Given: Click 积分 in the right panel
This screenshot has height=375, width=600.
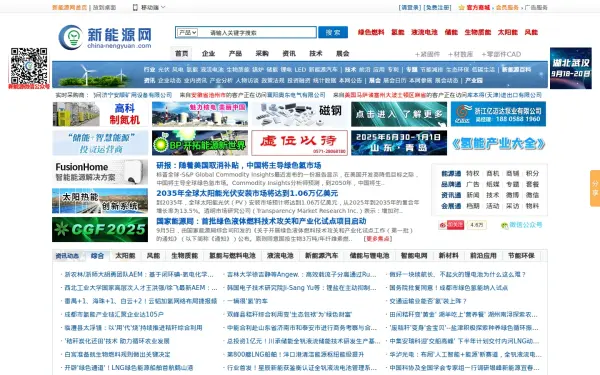Looking at the screenshot, I should tap(532, 173).
